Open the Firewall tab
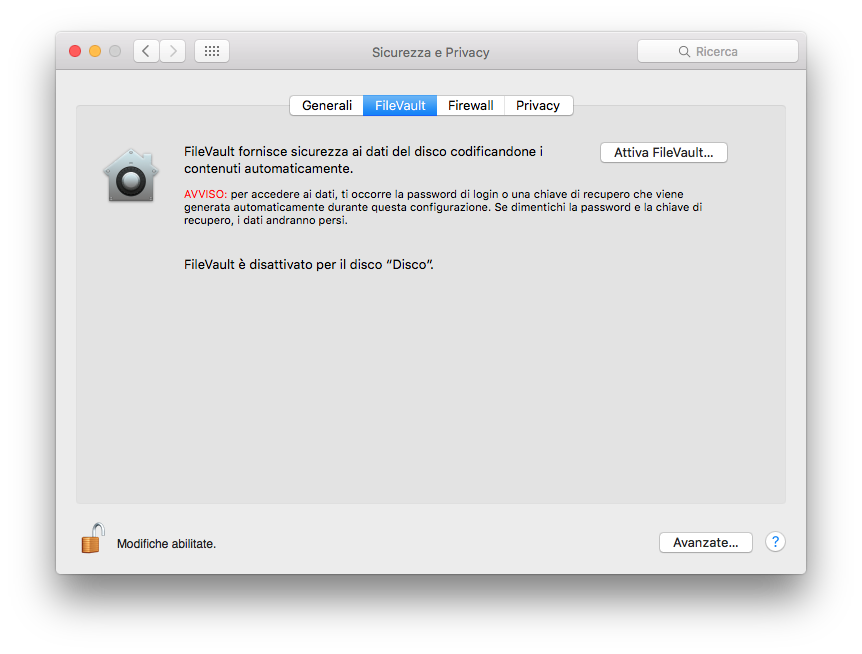Viewport: 862px width, 654px height. [x=471, y=106]
